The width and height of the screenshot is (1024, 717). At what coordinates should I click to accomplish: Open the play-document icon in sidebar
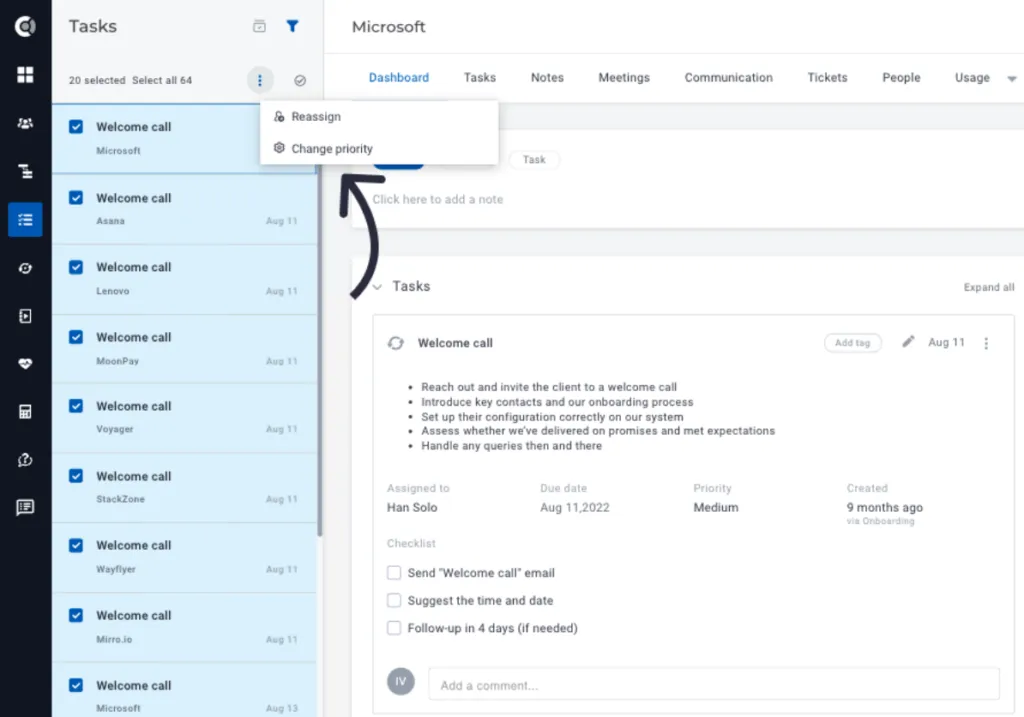25,316
